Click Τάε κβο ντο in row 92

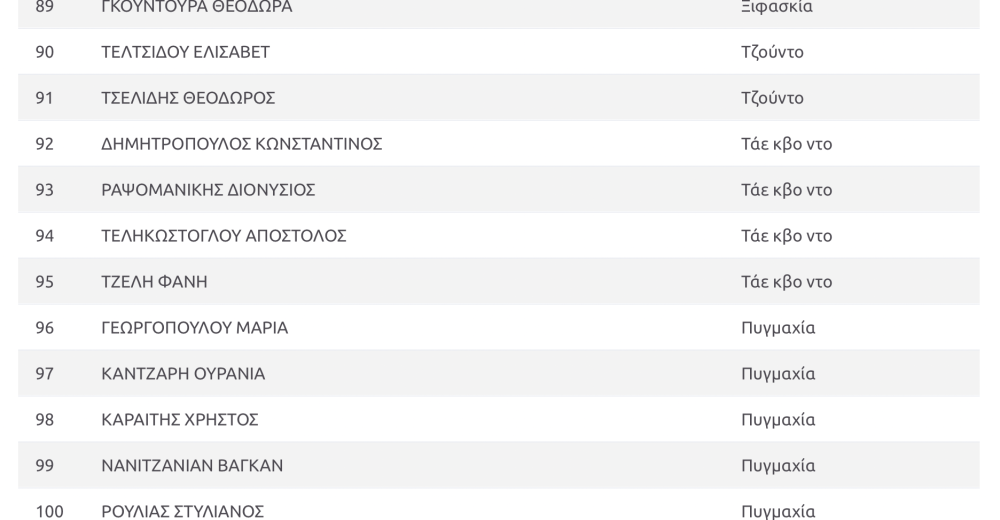tap(786, 144)
